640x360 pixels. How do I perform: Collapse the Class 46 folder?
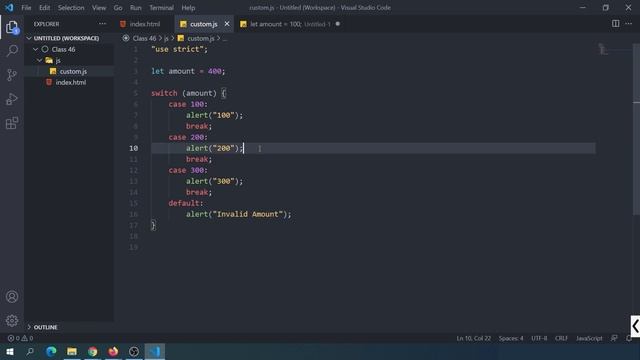pyautogui.click(x=36, y=49)
